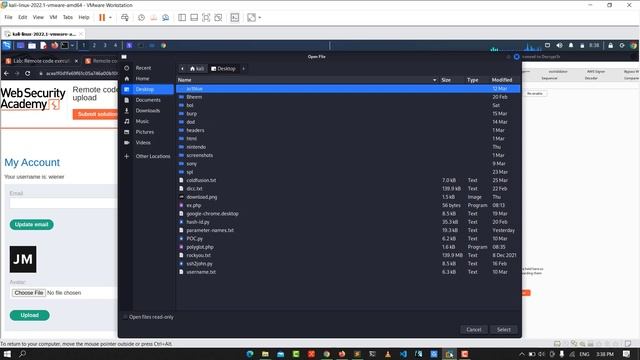Select the coldfusion.txt file

(348, 180)
